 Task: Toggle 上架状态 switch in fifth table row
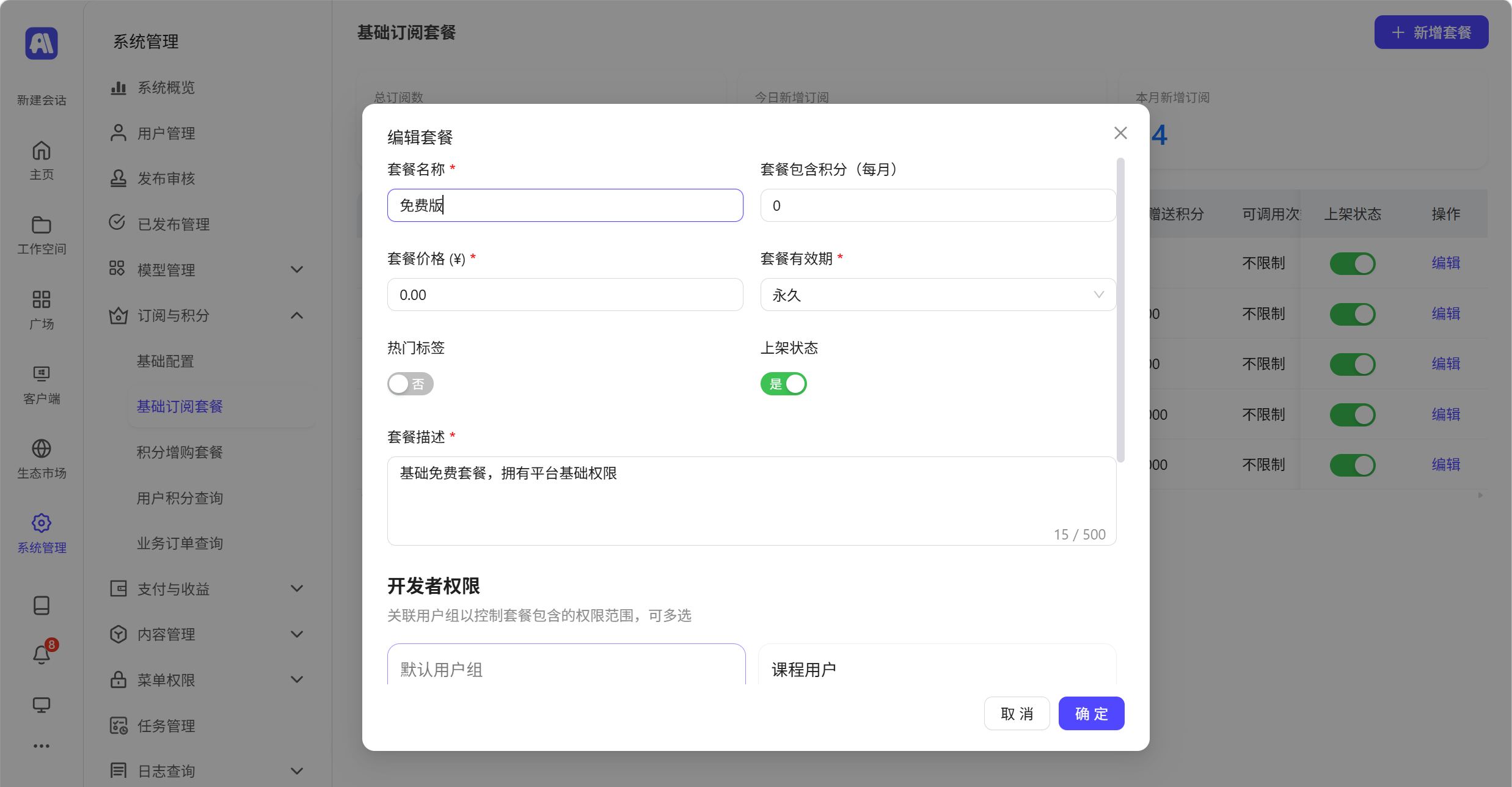1353,465
